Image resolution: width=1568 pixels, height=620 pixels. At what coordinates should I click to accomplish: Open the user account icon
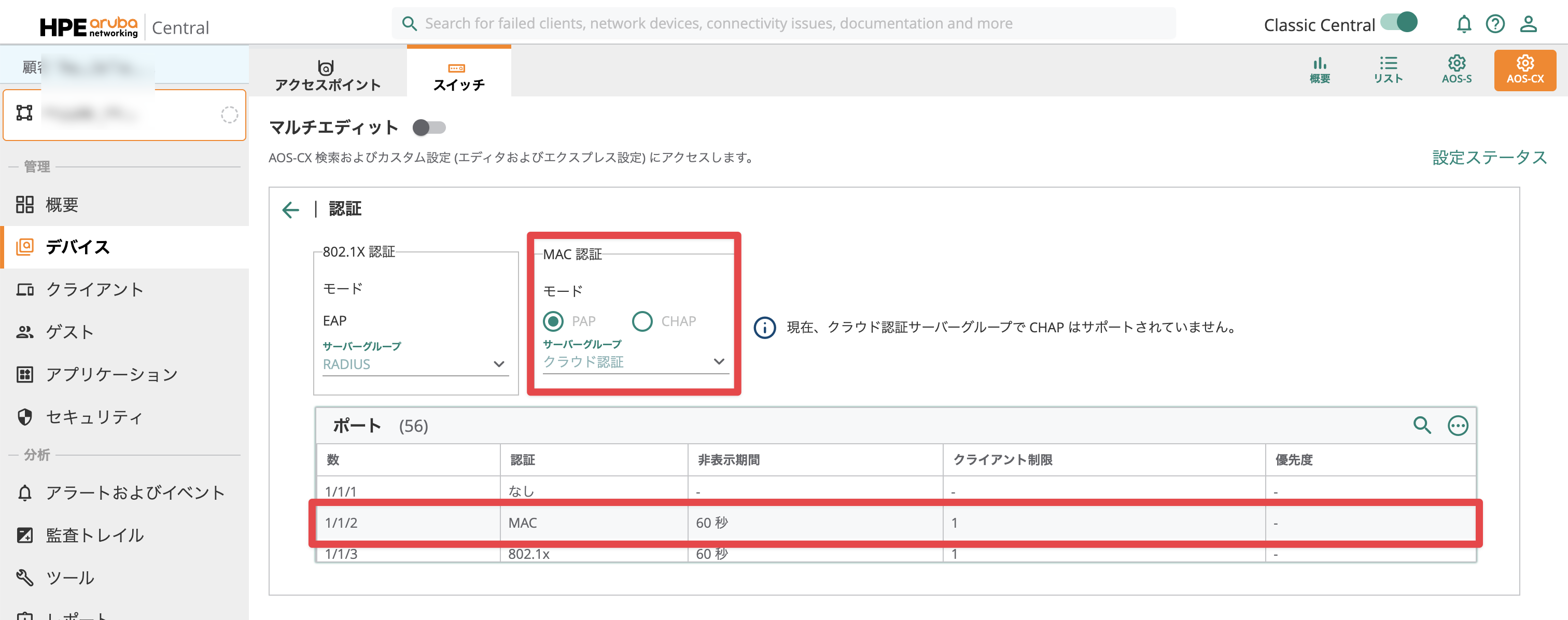[1528, 24]
